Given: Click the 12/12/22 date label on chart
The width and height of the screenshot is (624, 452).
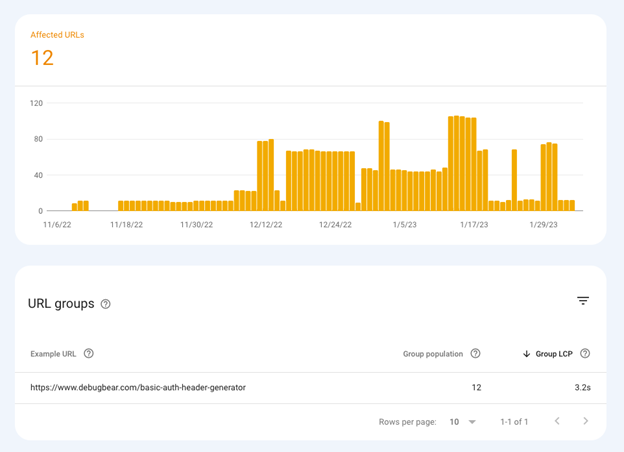Looking at the screenshot, I should pyautogui.click(x=265, y=225).
